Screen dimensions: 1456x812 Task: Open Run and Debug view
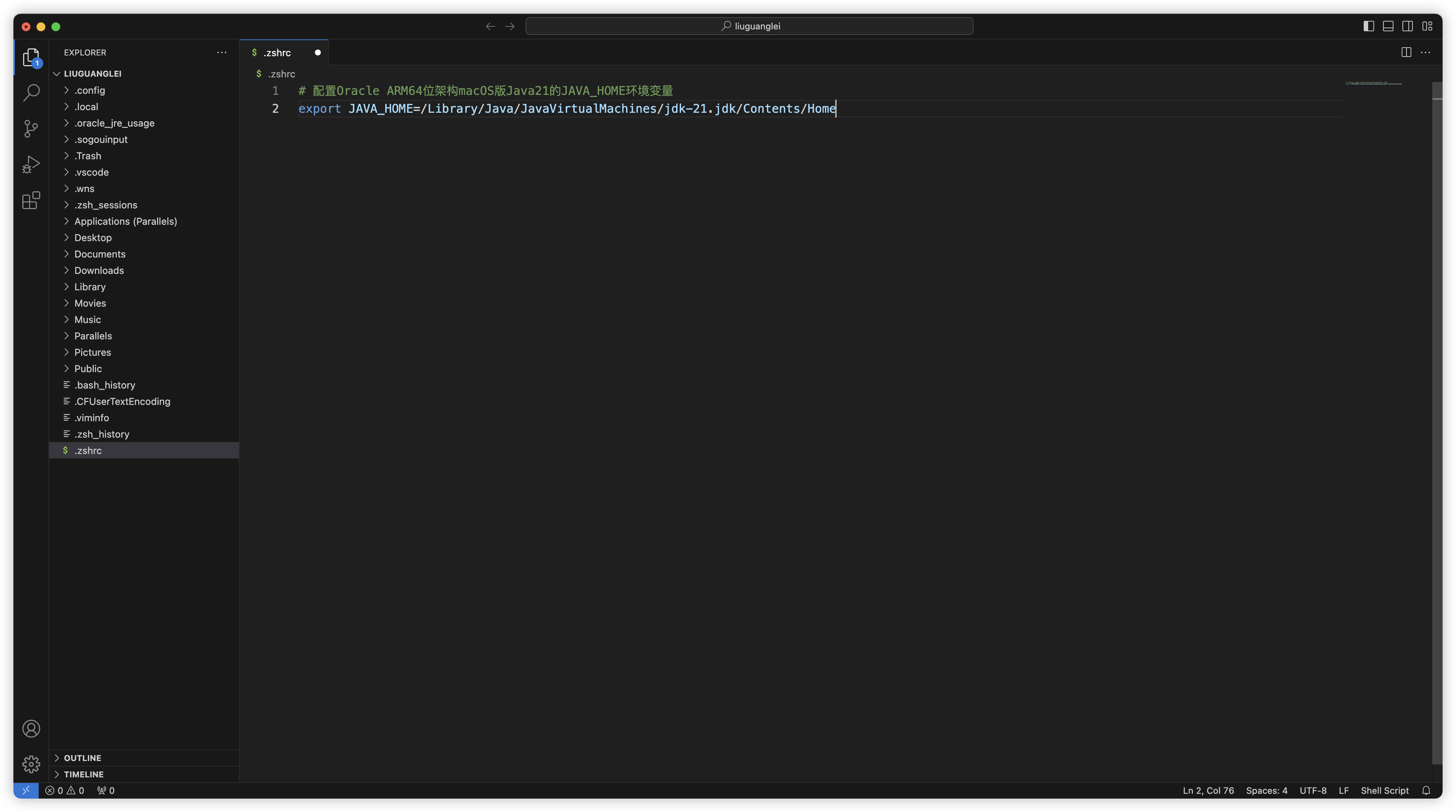tap(31, 164)
